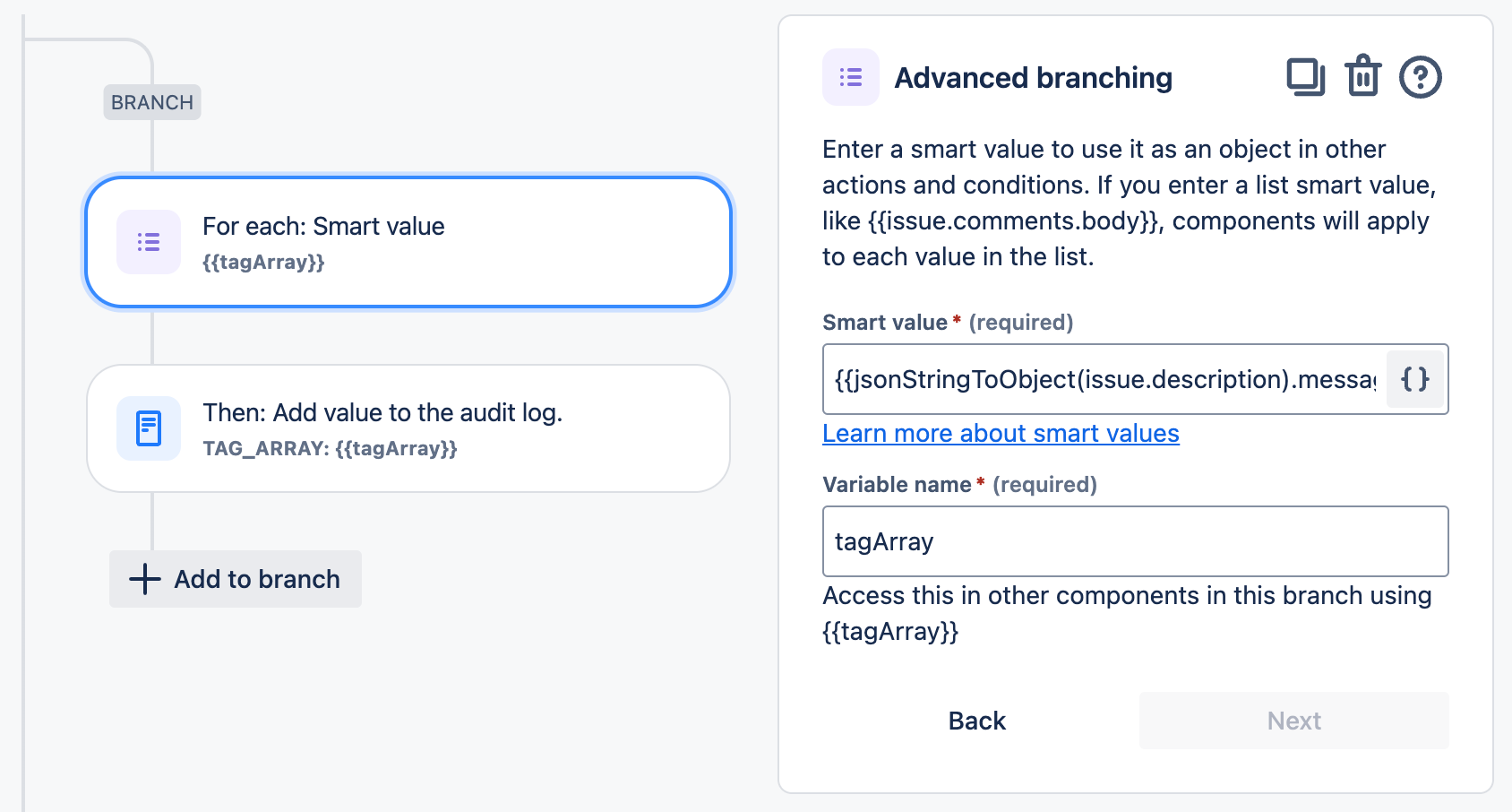Focus the Smart value input field
This screenshot has width=1512, height=812.
click(x=1104, y=379)
